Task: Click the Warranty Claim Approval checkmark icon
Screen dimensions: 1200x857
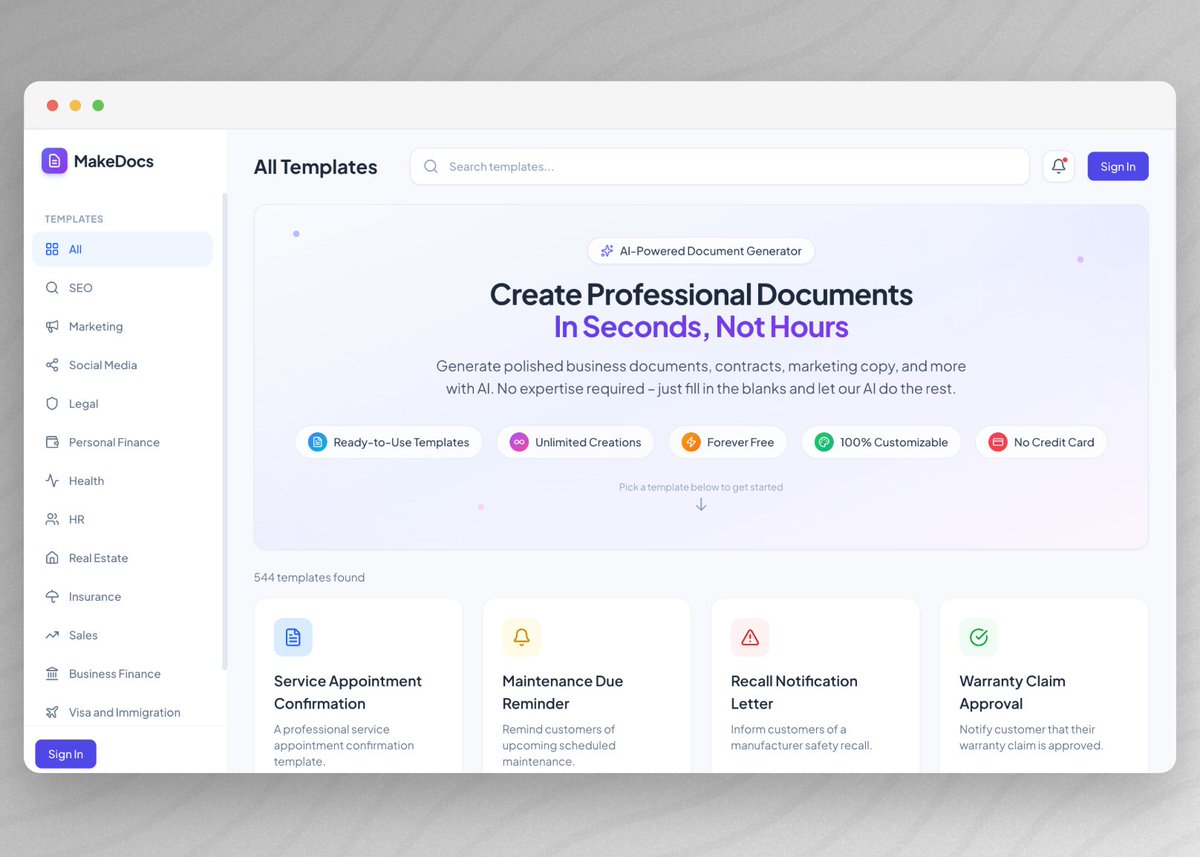Action: (x=978, y=637)
